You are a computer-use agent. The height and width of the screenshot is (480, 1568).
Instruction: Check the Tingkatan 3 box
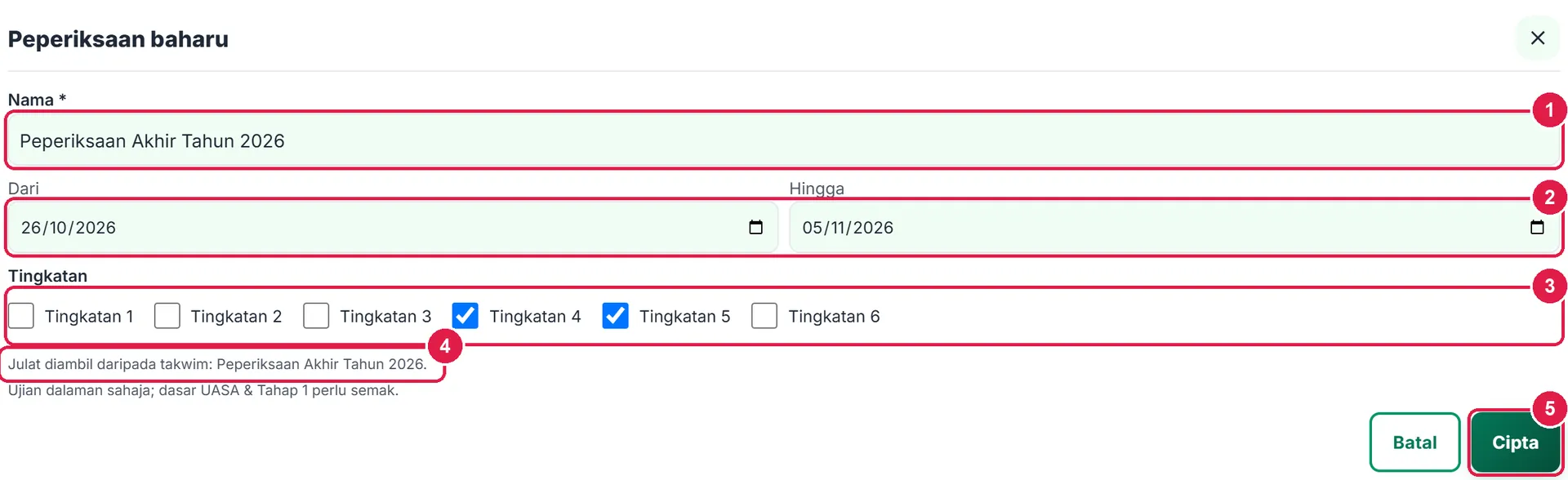[x=316, y=316]
